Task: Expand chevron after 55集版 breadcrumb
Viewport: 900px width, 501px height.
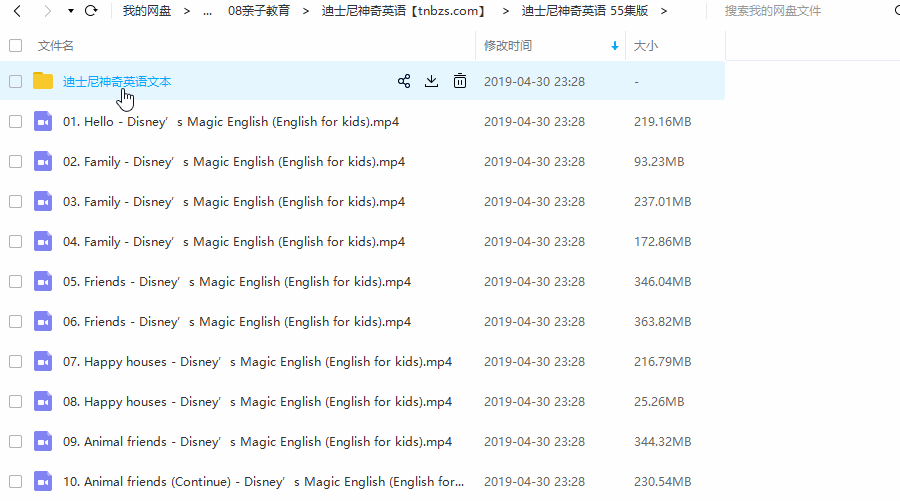Action: pos(664,11)
